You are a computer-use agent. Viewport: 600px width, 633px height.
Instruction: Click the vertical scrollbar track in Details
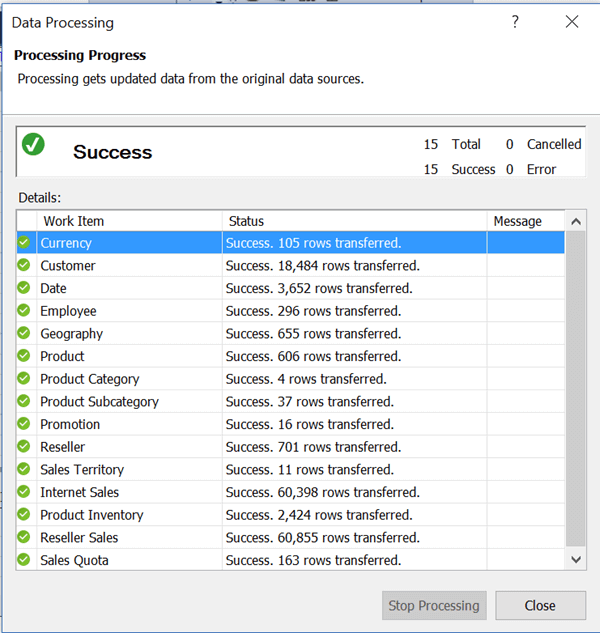(576, 390)
